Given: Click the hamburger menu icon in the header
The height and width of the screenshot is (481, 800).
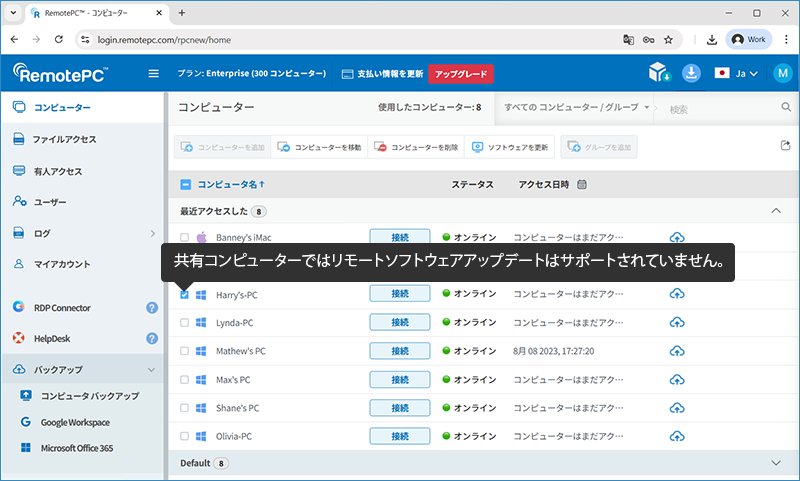Looking at the screenshot, I should [x=154, y=73].
